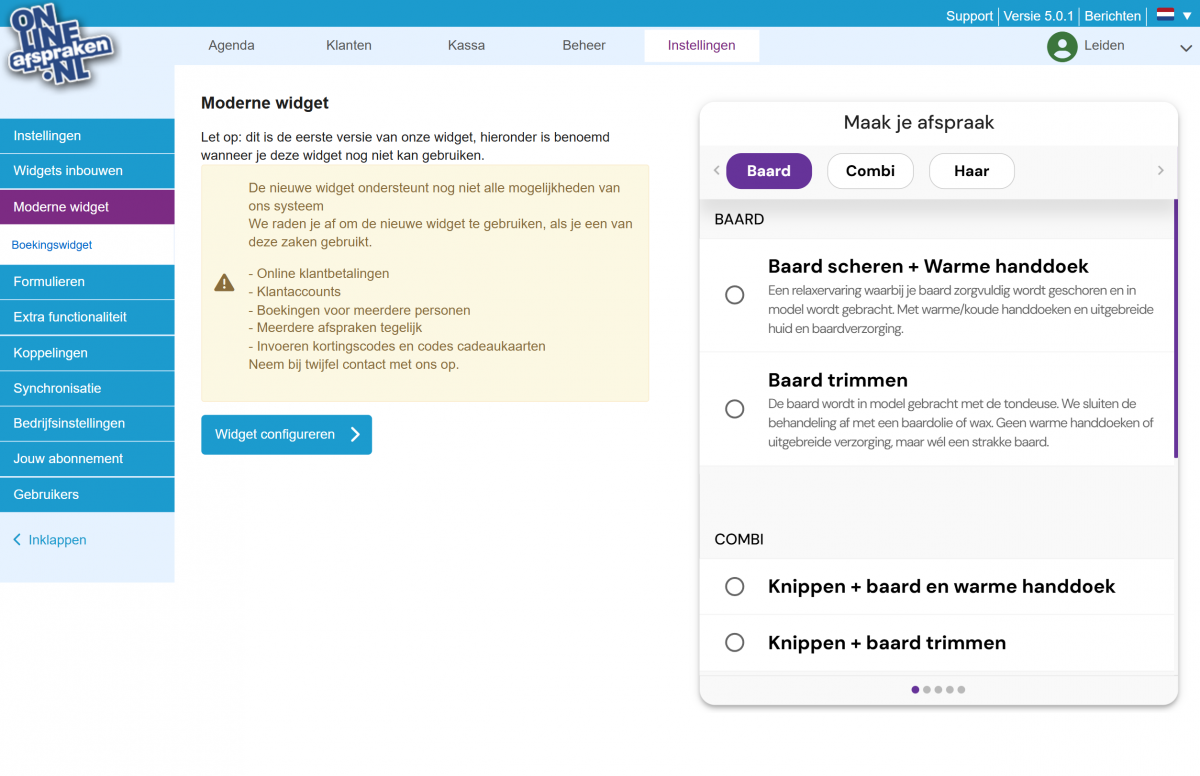
Task: Select the Baard trimmen radio button
Action: [x=734, y=409]
